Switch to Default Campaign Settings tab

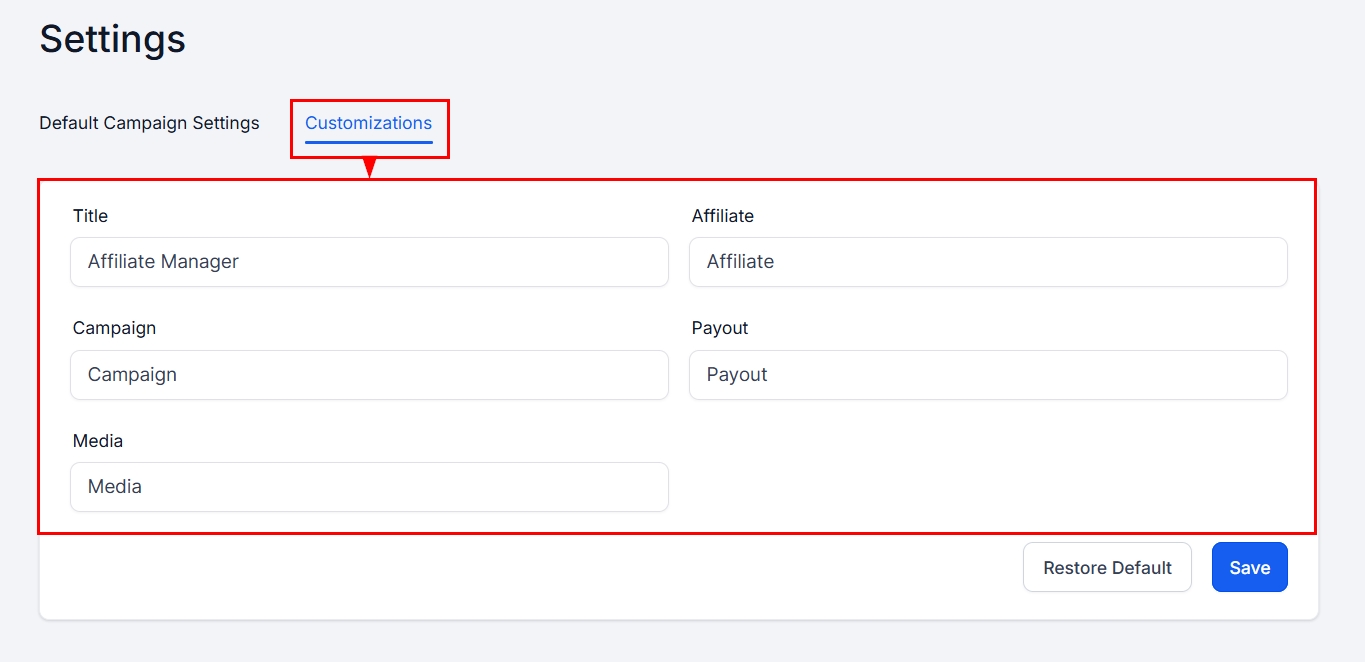[149, 123]
